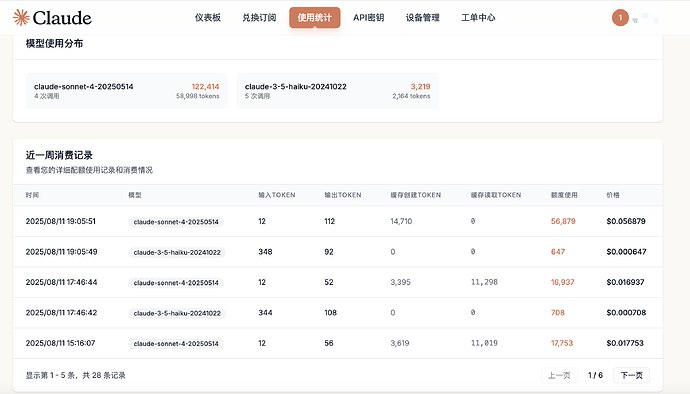Viewport: 690px width, 394px height.
Task: Click model tag in the 17:46:42 row
Action: [177, 313]
